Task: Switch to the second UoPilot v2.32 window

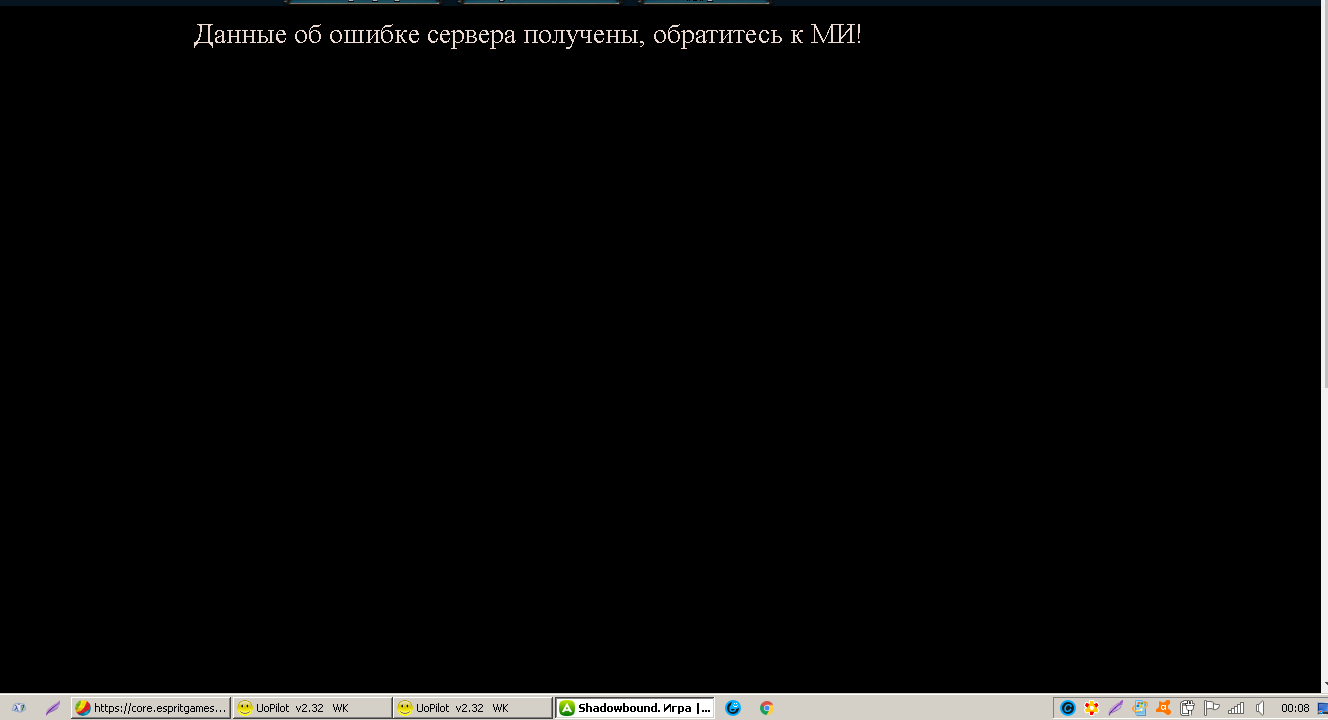Action: 472,708
